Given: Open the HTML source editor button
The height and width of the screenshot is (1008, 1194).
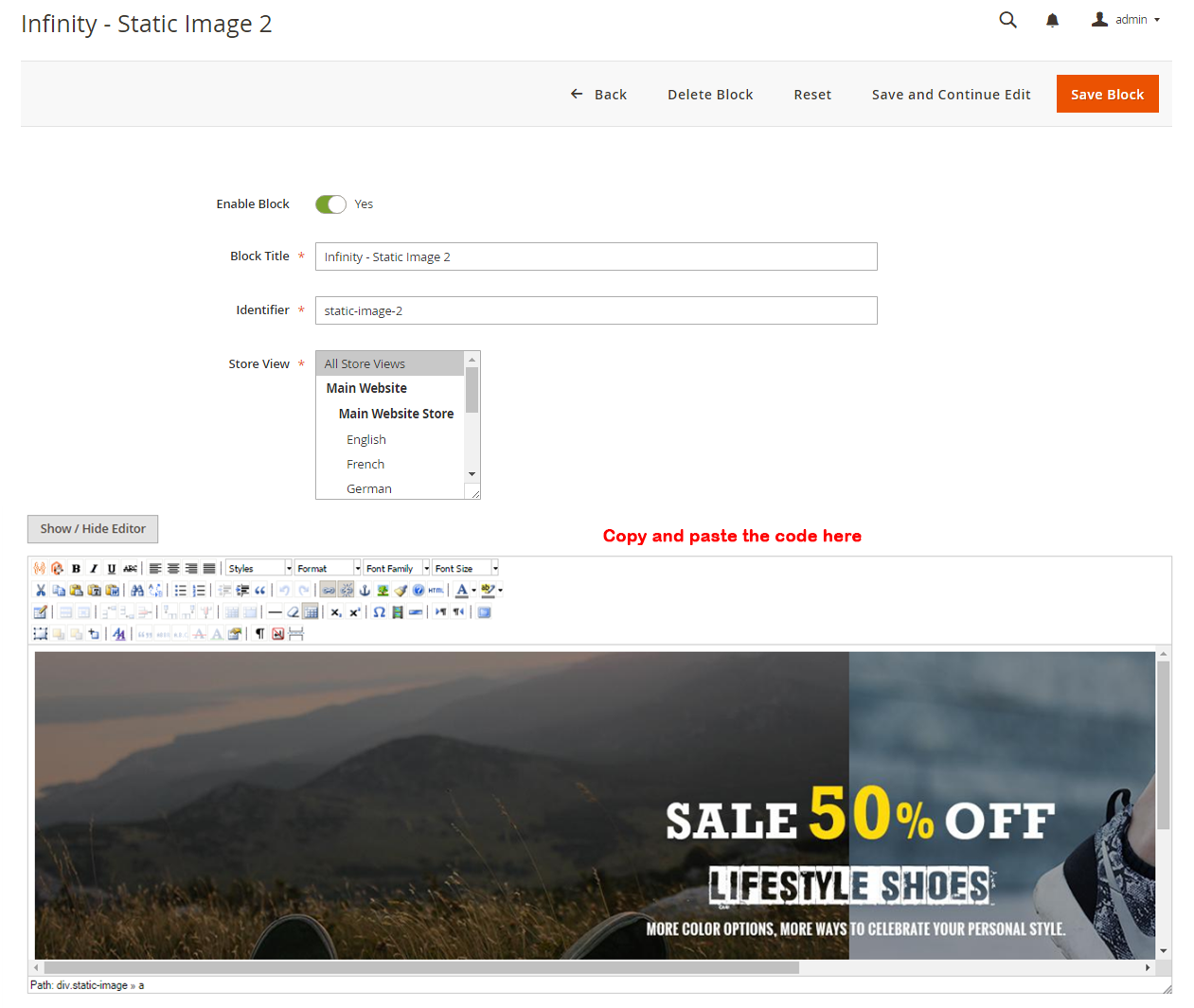Looking at the screenshot, I should click(x=436, y=591).
